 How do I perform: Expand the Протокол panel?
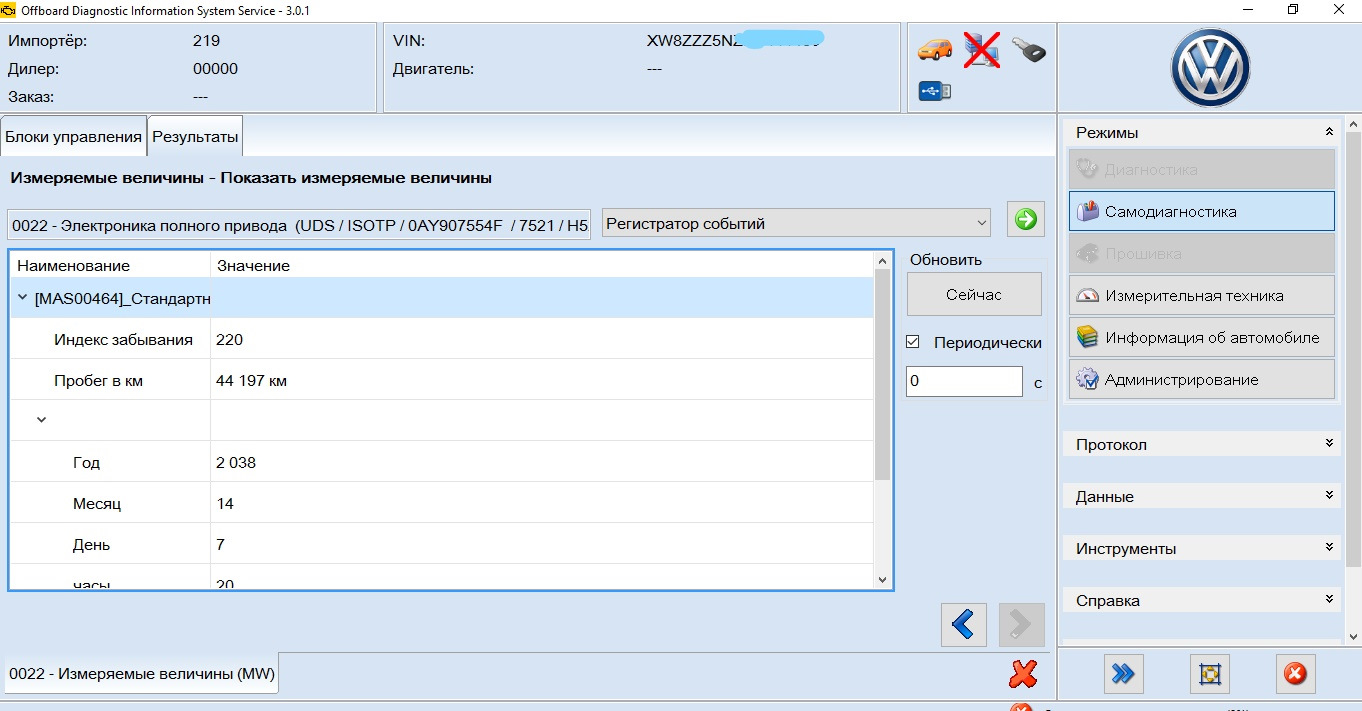pos(1329,444)
